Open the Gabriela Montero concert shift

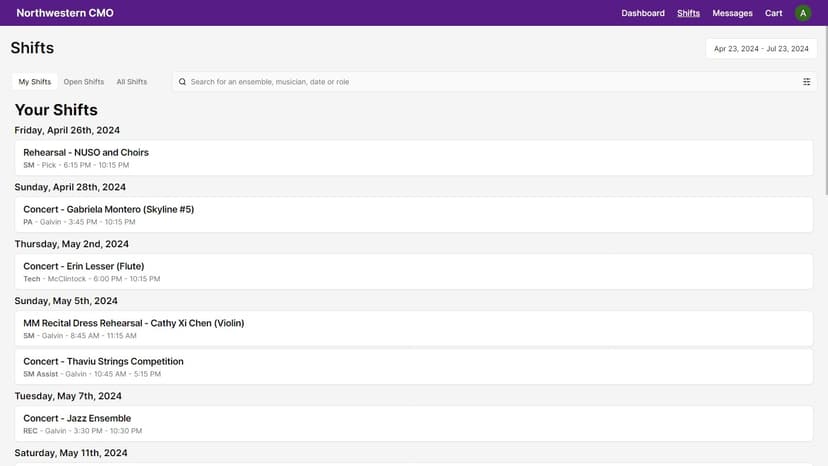coord(414,215)
